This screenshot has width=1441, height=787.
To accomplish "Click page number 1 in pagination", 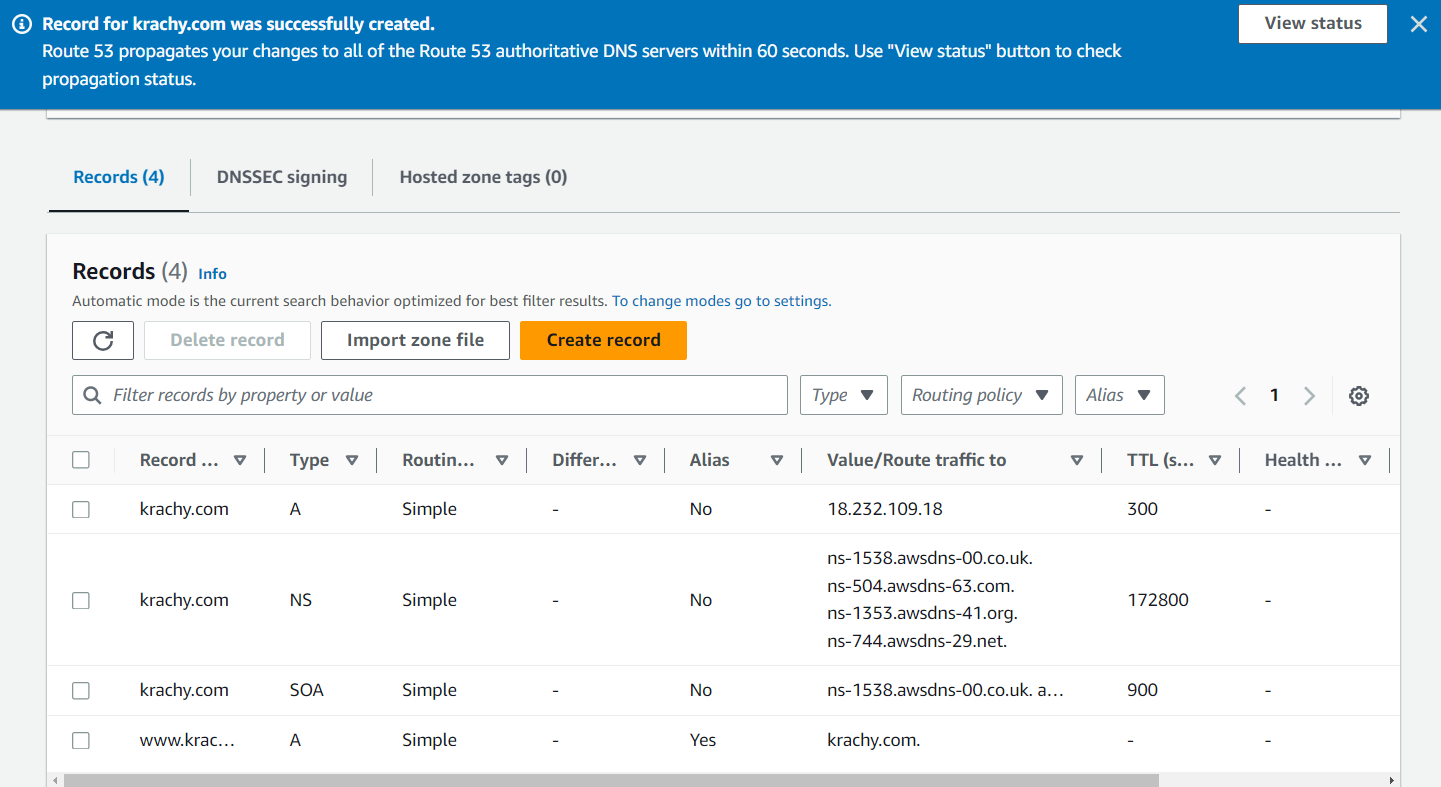I will (1274, 395).
